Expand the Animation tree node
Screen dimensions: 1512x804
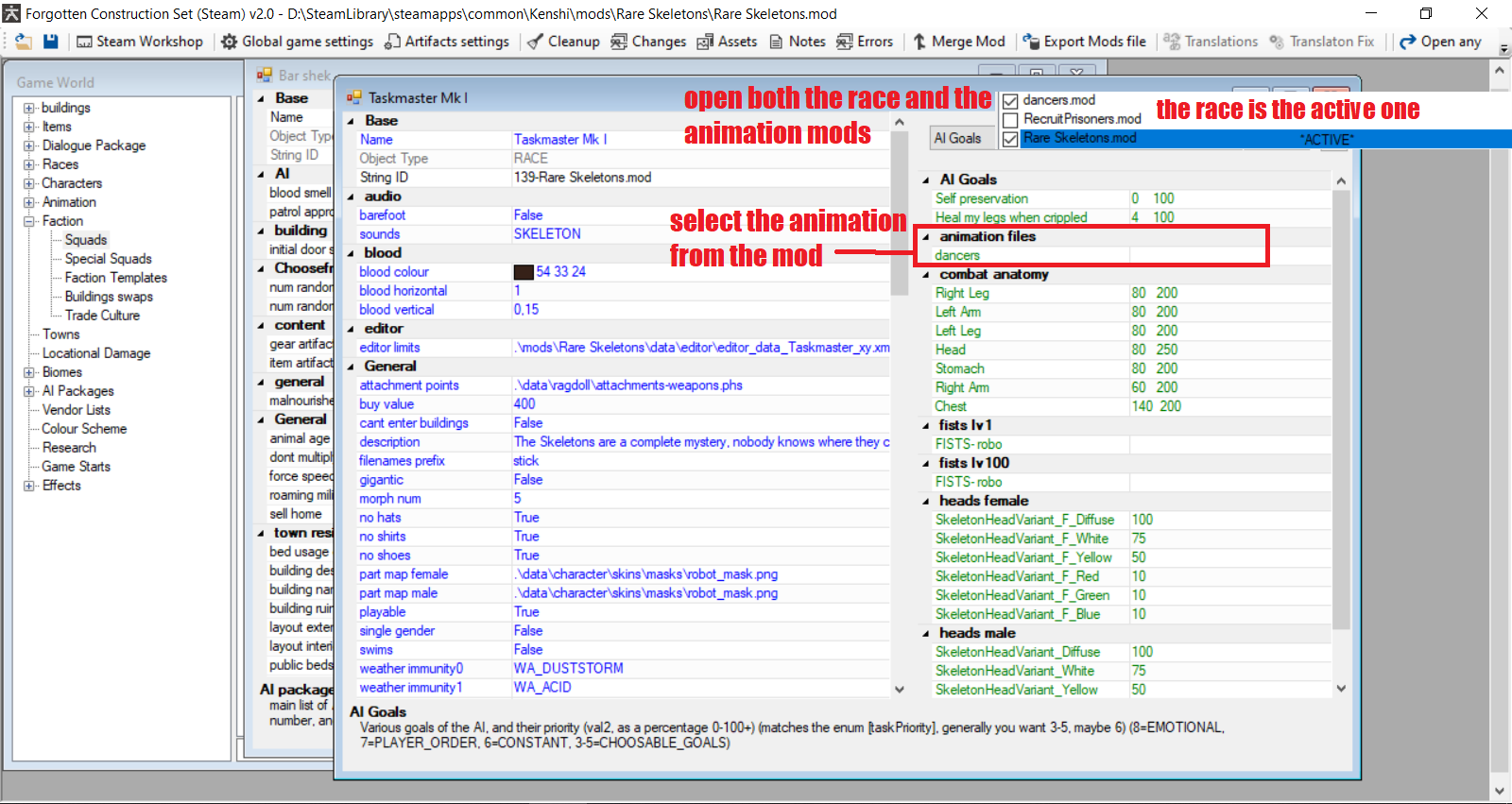click(29, 202)
